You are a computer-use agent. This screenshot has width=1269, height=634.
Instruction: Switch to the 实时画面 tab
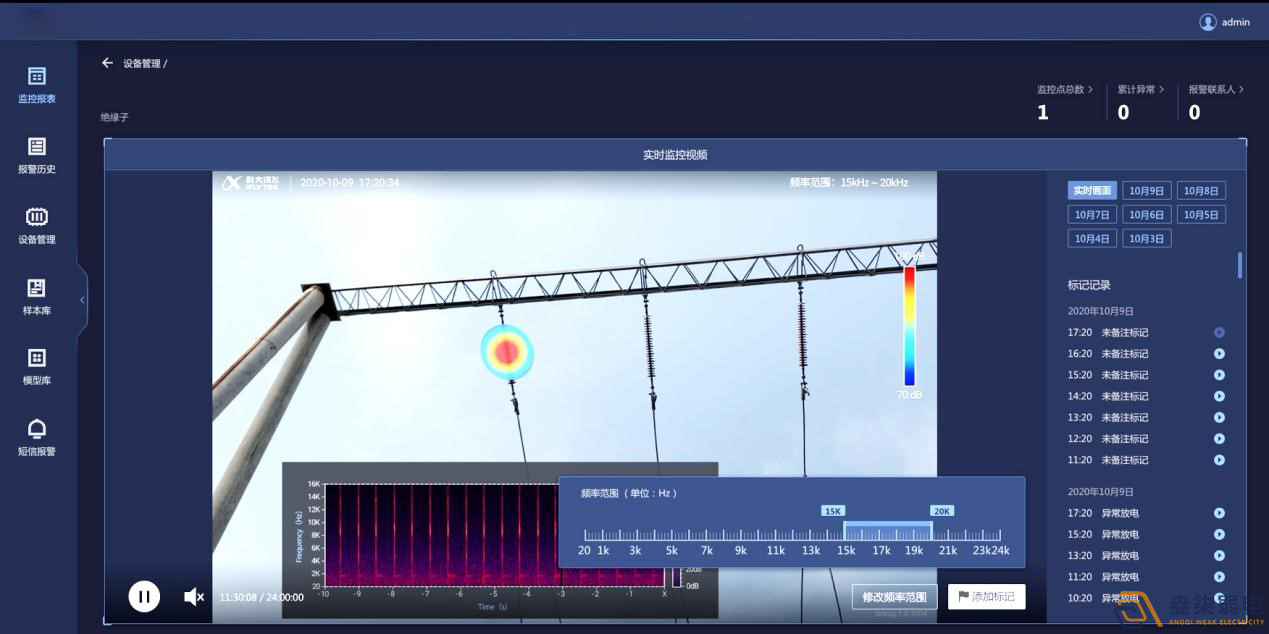pyautogui.click(x=1092, y=191)
